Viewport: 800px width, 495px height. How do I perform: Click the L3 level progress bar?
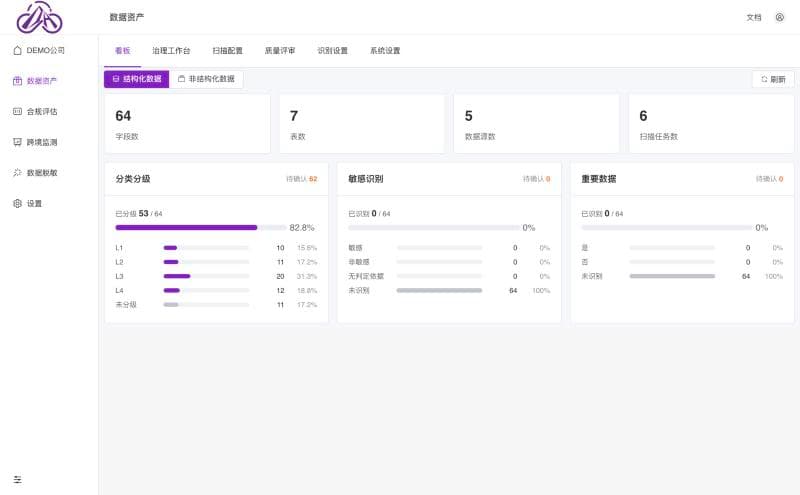[x=206, y=277]
